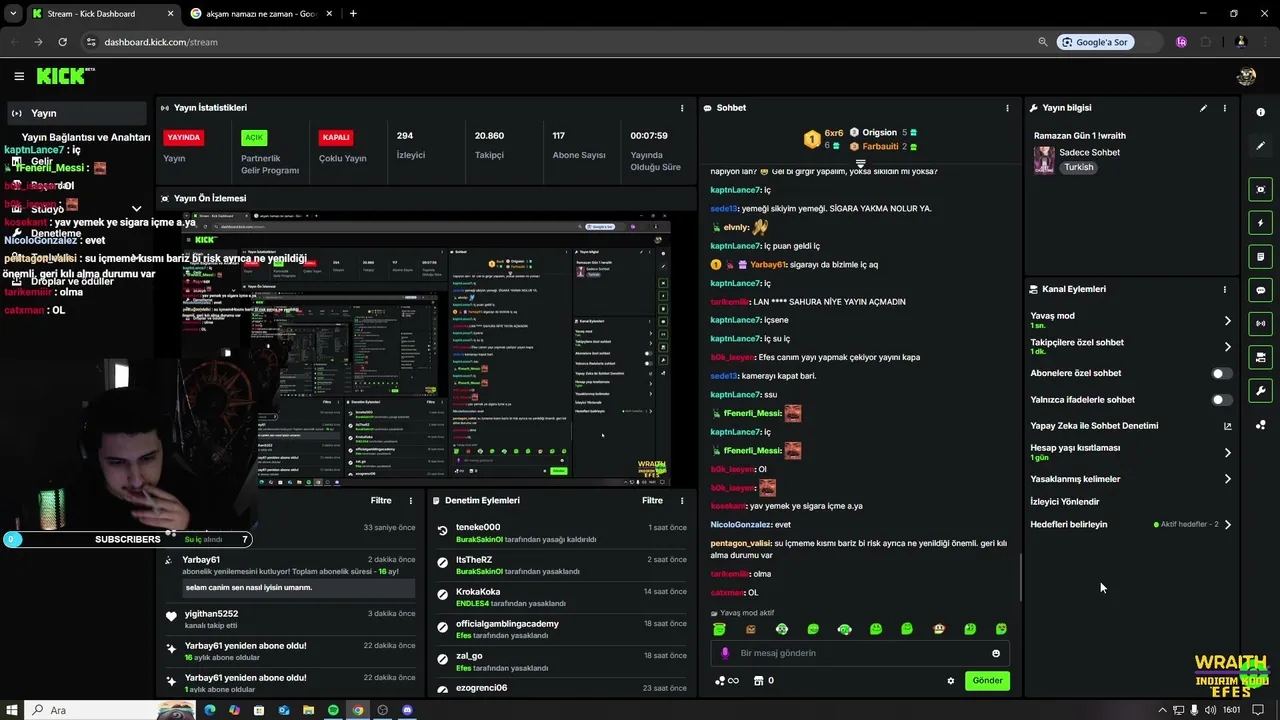Open the hamburger navigation menu
This screenshot has width=1280, height=720.
click(x=19, y=76)
